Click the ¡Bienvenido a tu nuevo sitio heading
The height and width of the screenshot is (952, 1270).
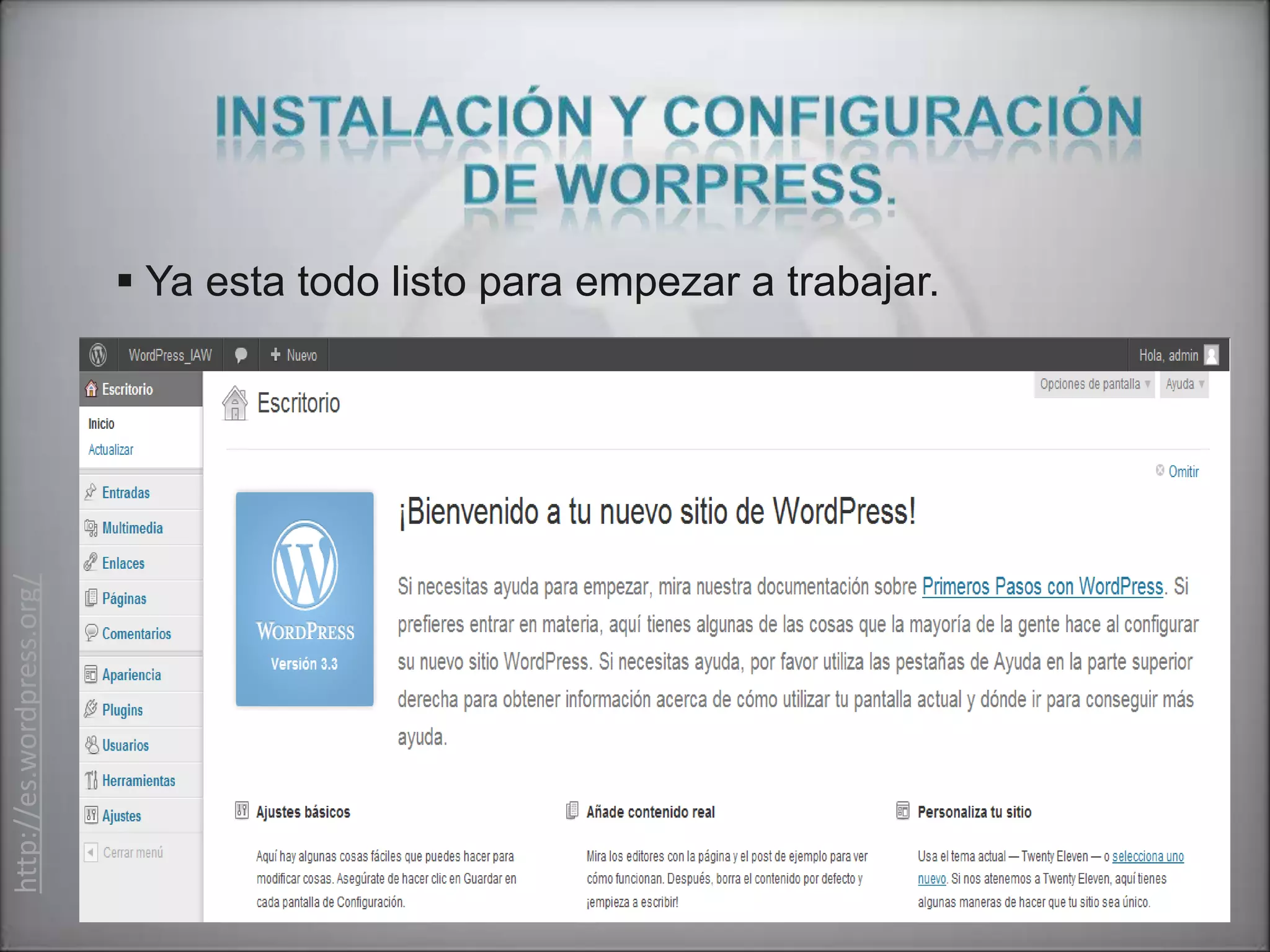657,512
